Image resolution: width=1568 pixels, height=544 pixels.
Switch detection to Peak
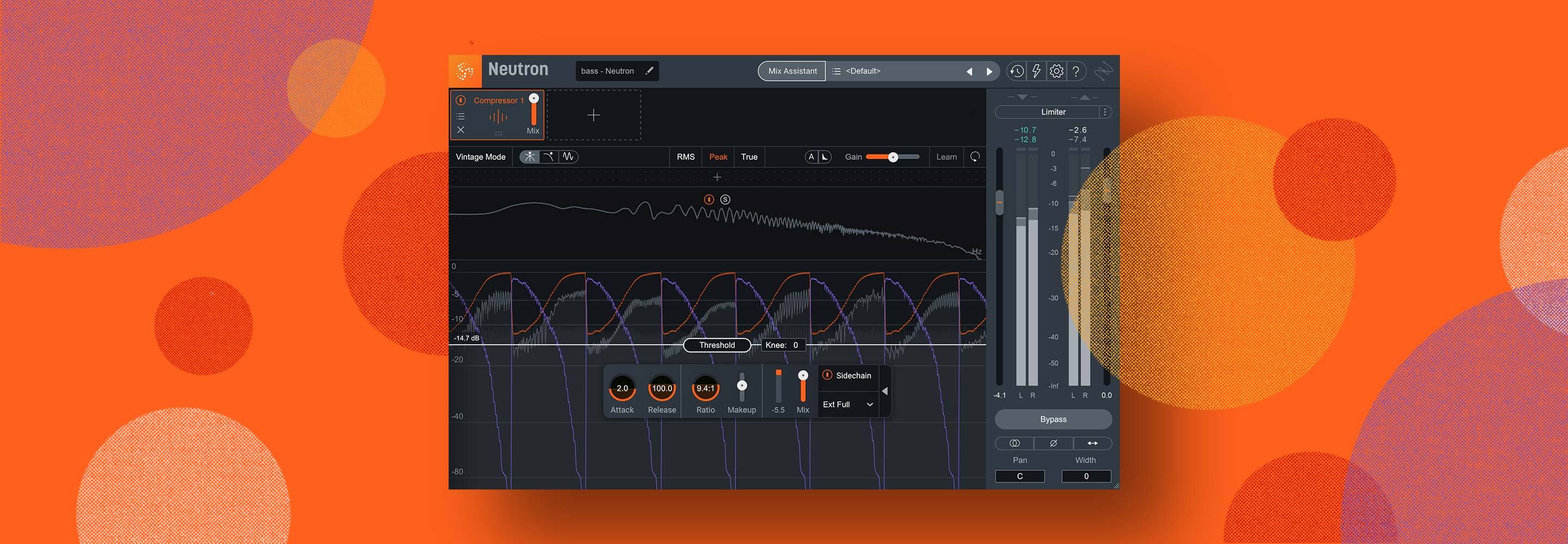tap(718, 157)
